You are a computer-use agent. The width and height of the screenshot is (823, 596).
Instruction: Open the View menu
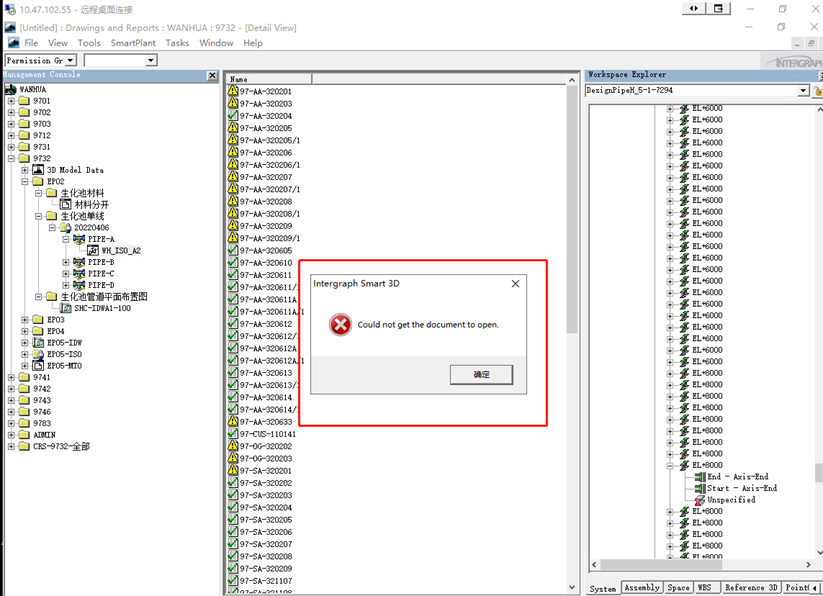tap(58, 43)
